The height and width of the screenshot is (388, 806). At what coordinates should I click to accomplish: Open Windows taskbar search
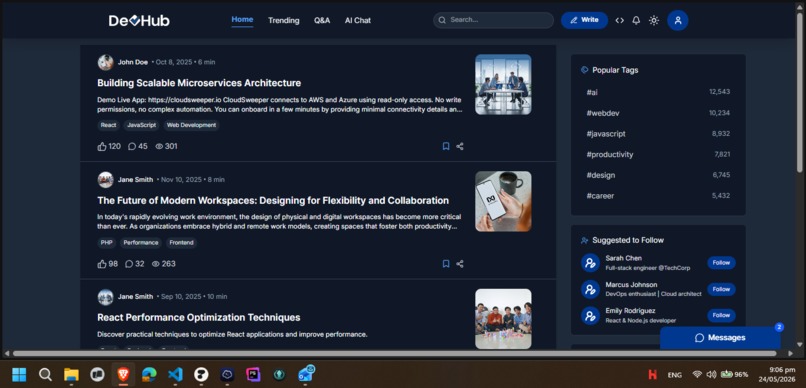(x=45, y=375)
